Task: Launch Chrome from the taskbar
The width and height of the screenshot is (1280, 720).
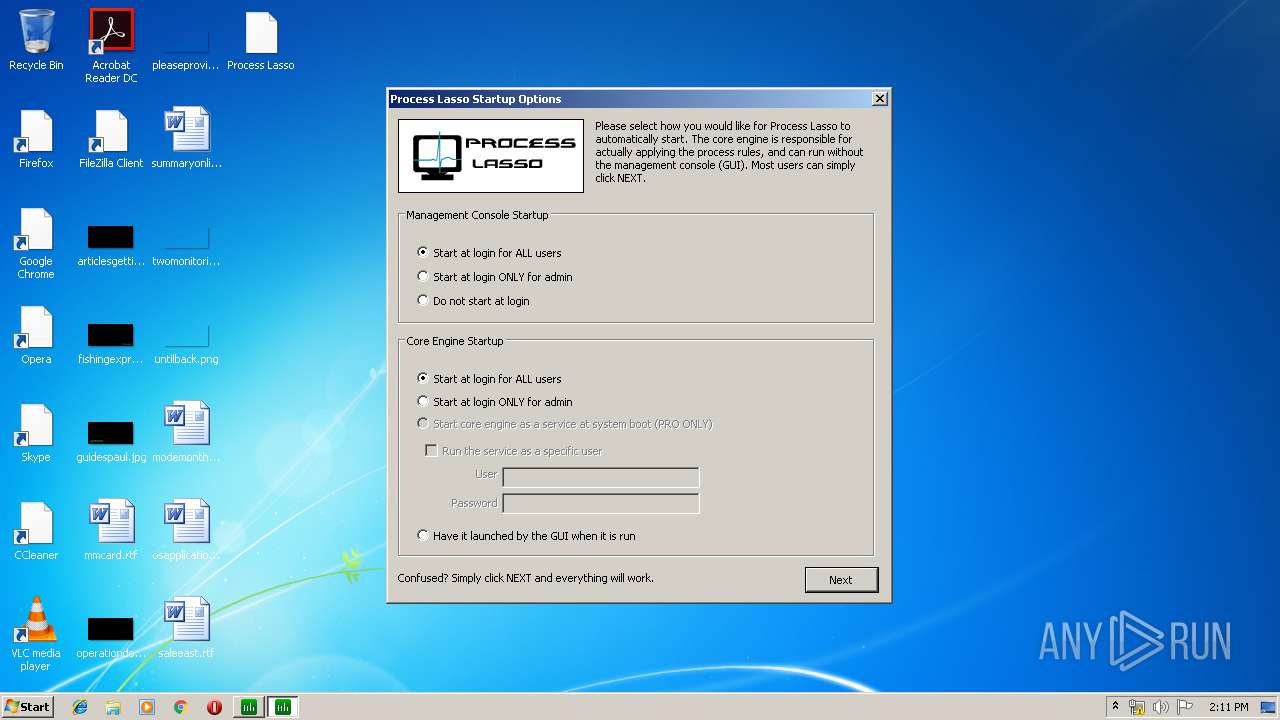Action: click(181, 707)
